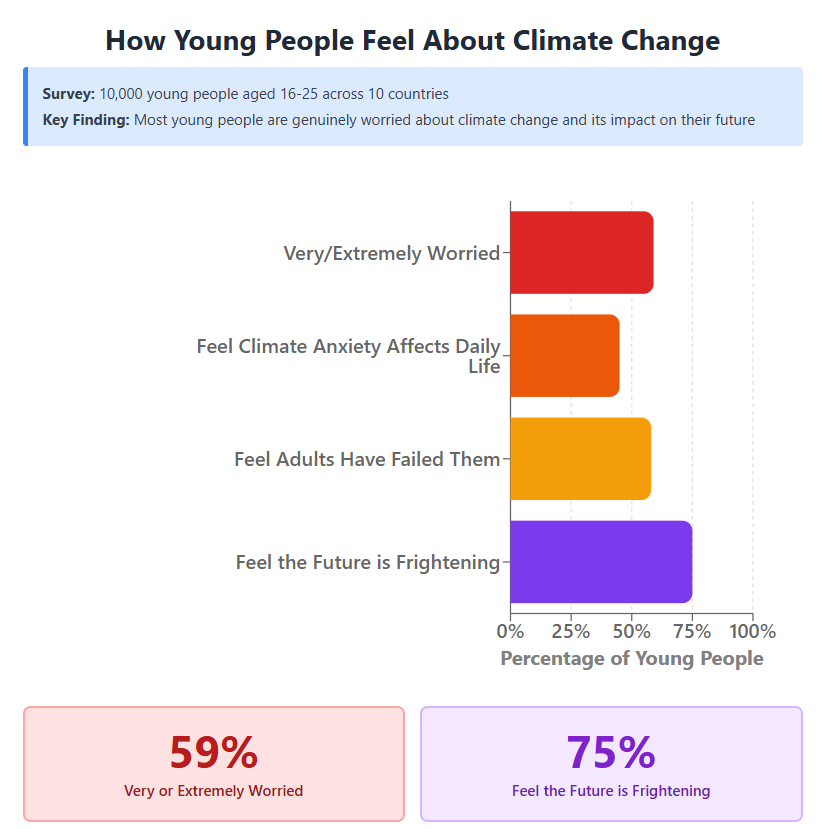The image size is (819, 829).
Task: Select "Feel Climate Anxiety Affects Daily Life" label
Action: [349, 356]
